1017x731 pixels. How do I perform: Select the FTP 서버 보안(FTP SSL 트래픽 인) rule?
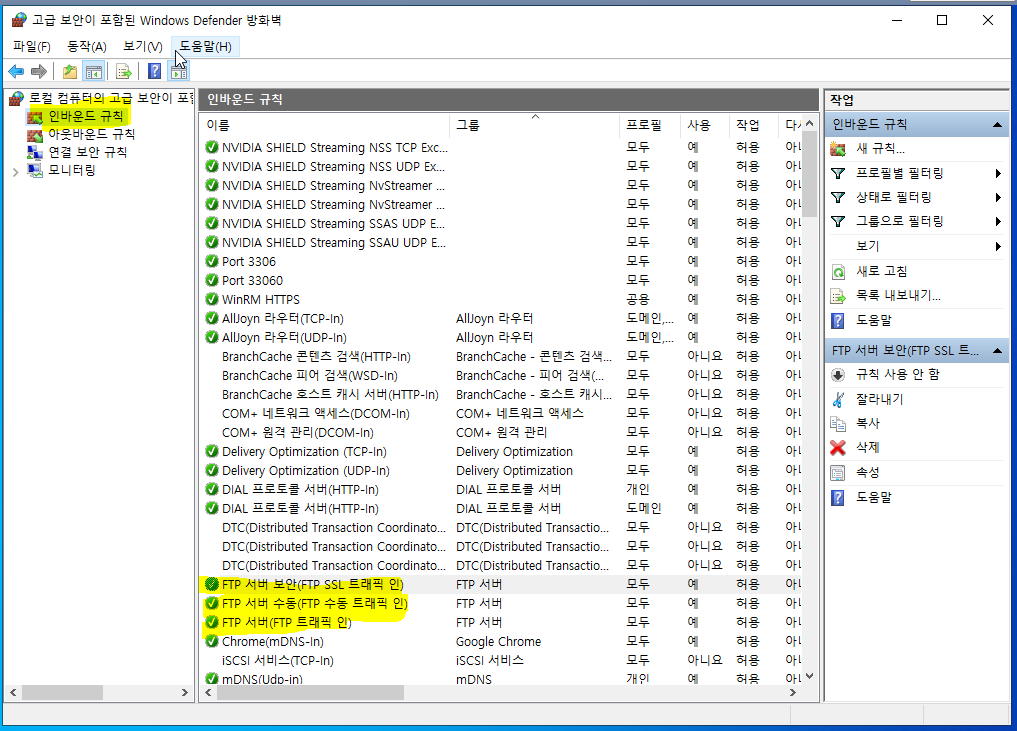(x=501, y=584)
